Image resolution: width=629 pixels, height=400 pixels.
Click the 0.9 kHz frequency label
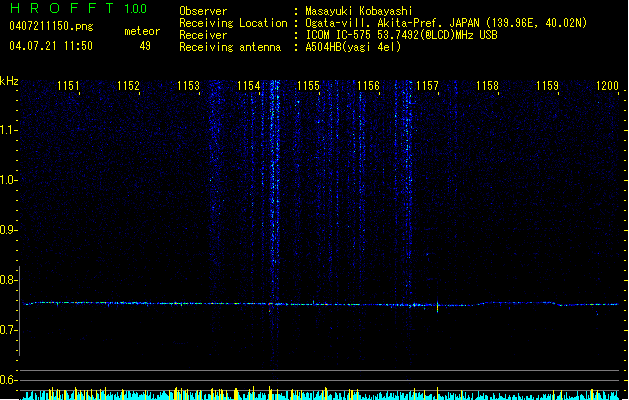pos(8,230)
